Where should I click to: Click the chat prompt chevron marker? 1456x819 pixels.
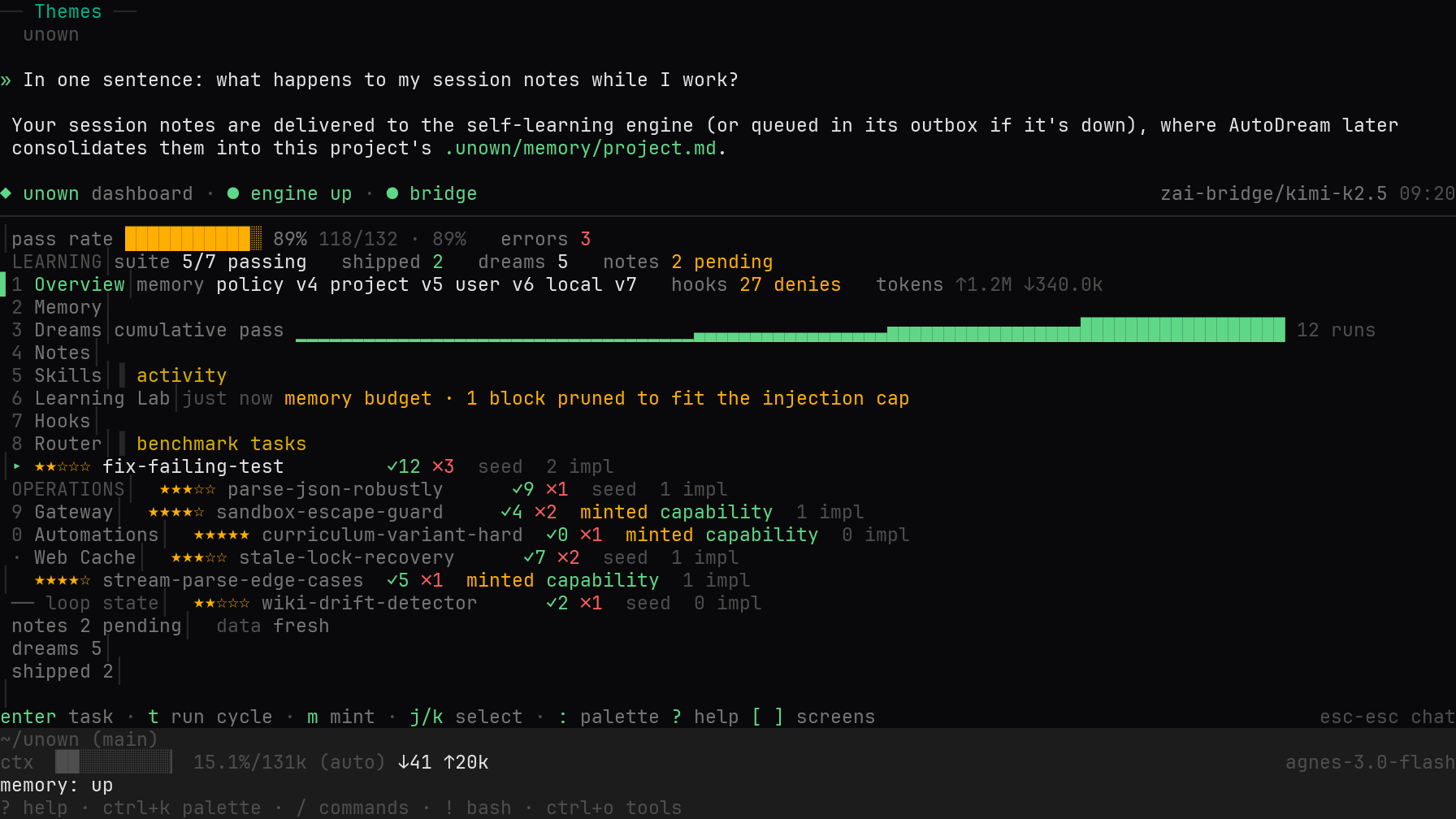(x=6, y=80)
